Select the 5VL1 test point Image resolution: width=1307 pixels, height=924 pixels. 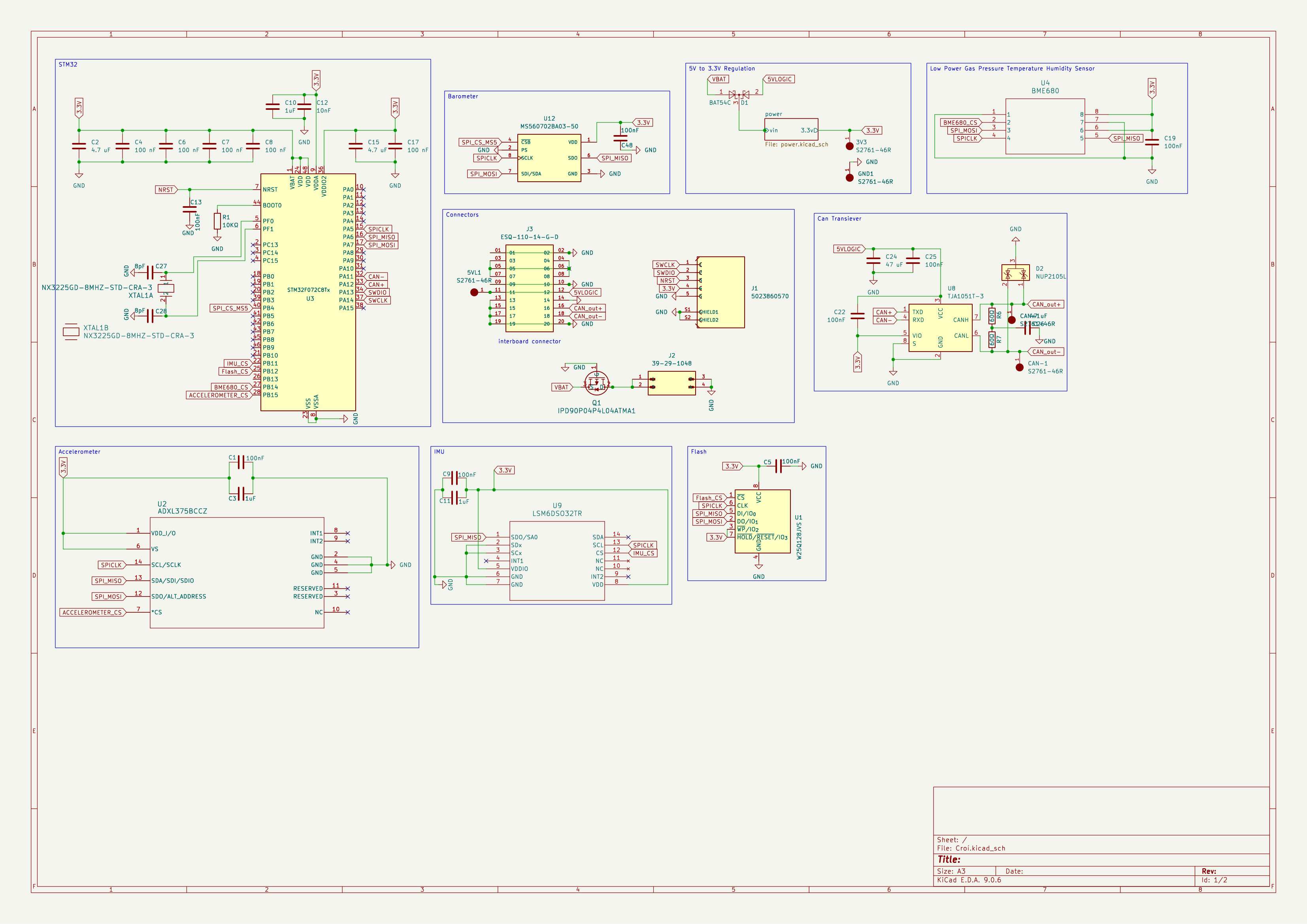point(474,292)
